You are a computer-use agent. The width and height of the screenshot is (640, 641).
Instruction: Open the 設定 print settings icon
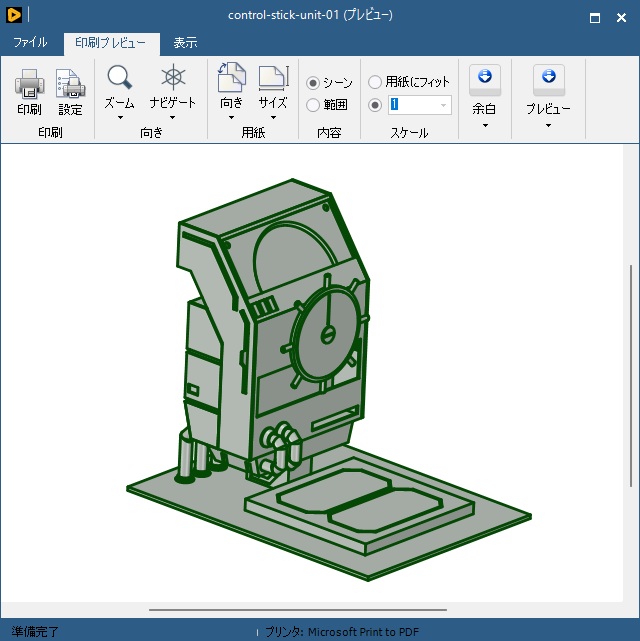70,83
